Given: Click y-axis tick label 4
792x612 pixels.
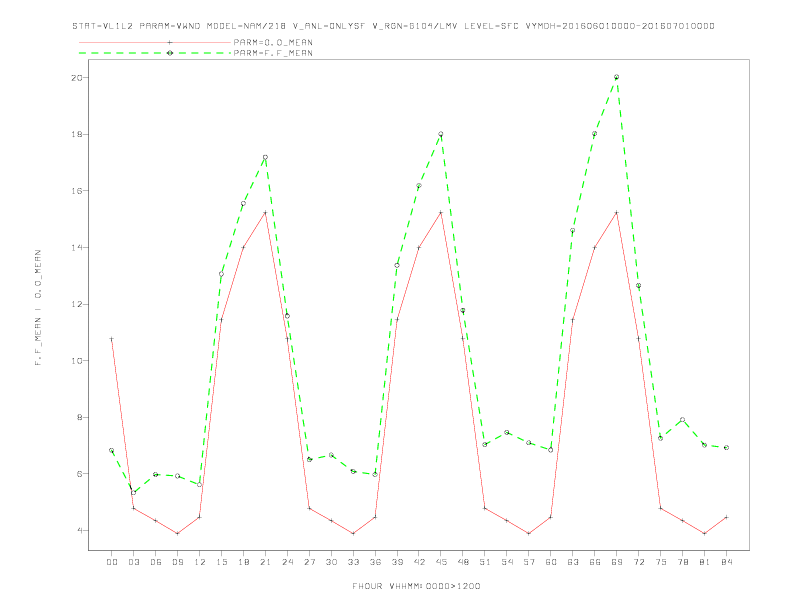Looking at the screenshot, I should (80, 530).
